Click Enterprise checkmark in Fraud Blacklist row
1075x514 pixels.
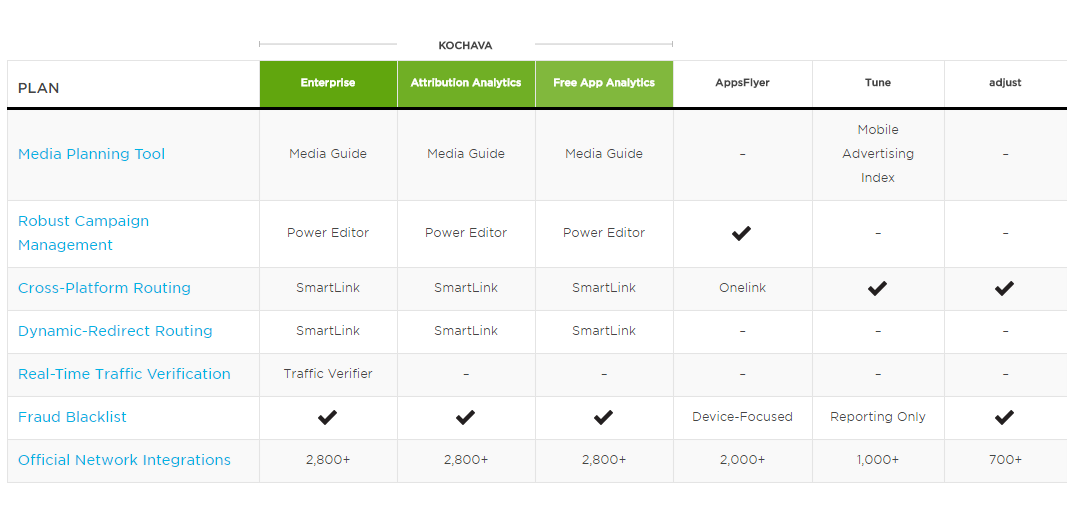pos(327,417)
